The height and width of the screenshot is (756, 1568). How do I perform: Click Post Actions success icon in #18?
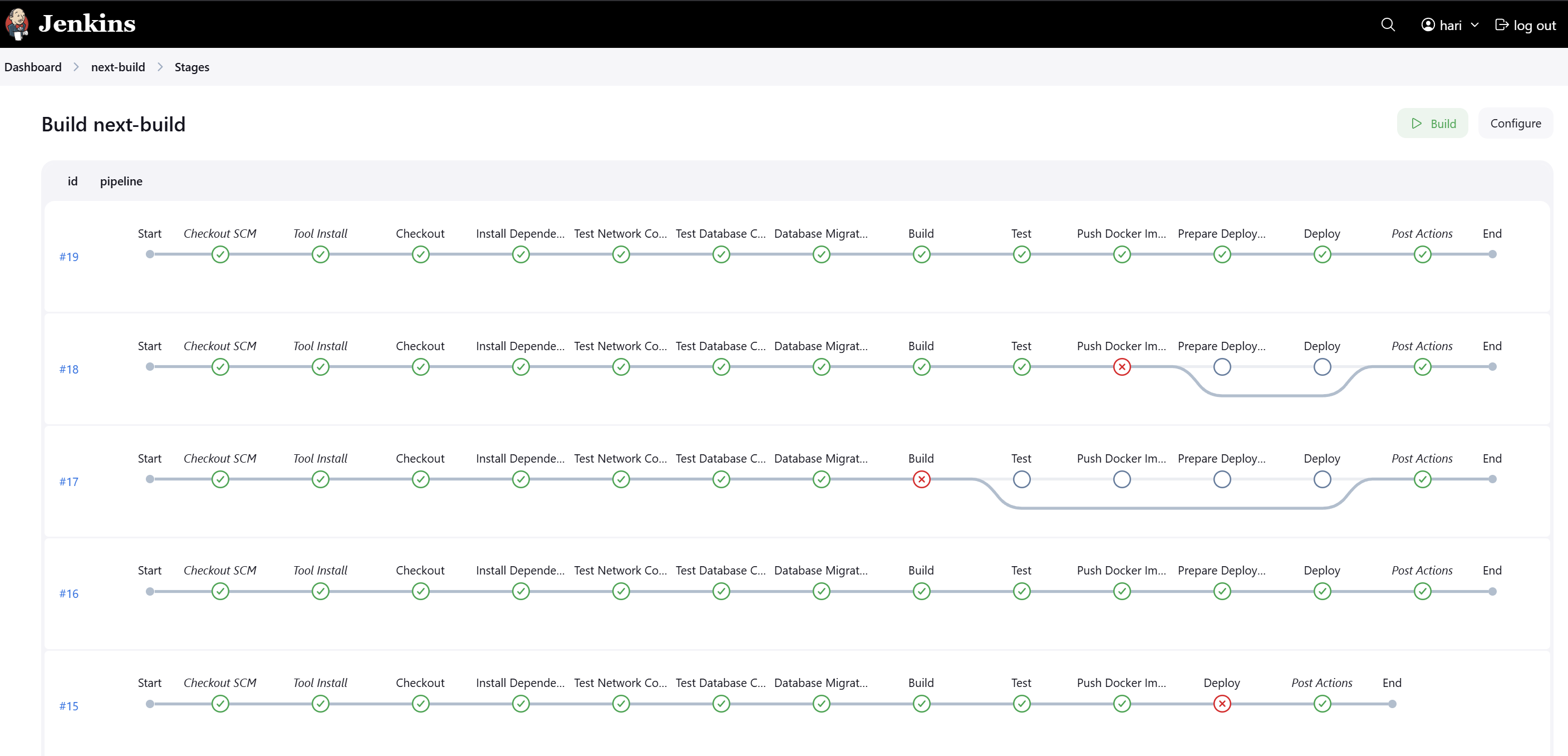point(1423,367)
